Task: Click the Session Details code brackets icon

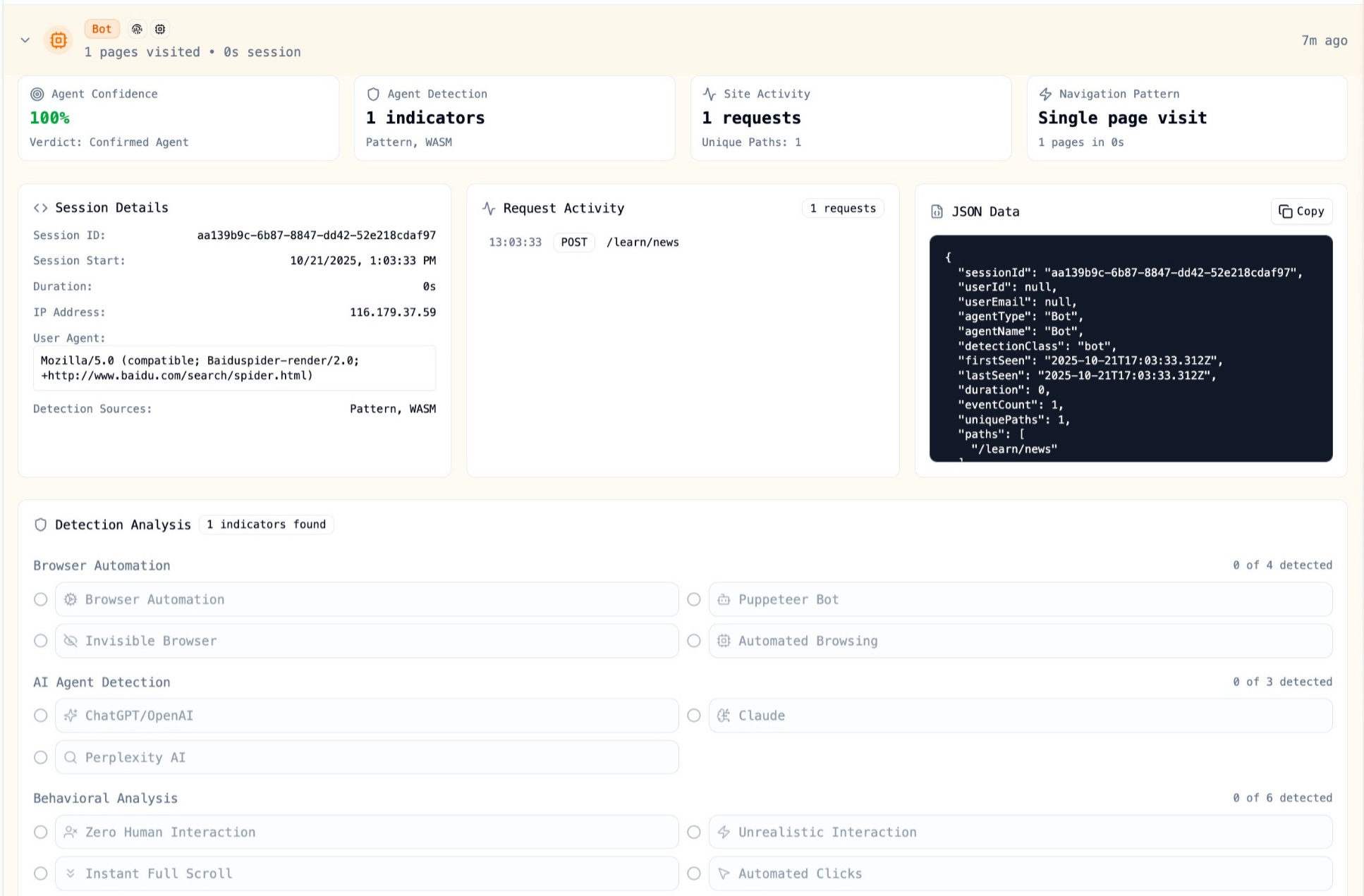Action: pos(41,208)
